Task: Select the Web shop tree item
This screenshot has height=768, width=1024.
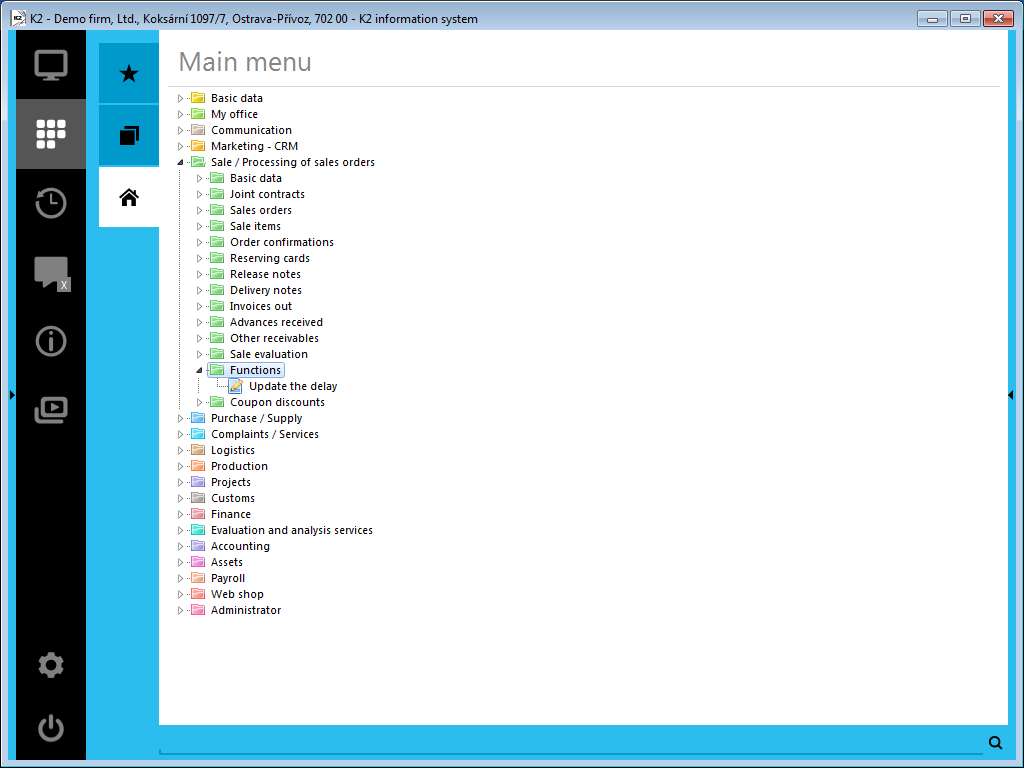Action: [x=237, y=594]
